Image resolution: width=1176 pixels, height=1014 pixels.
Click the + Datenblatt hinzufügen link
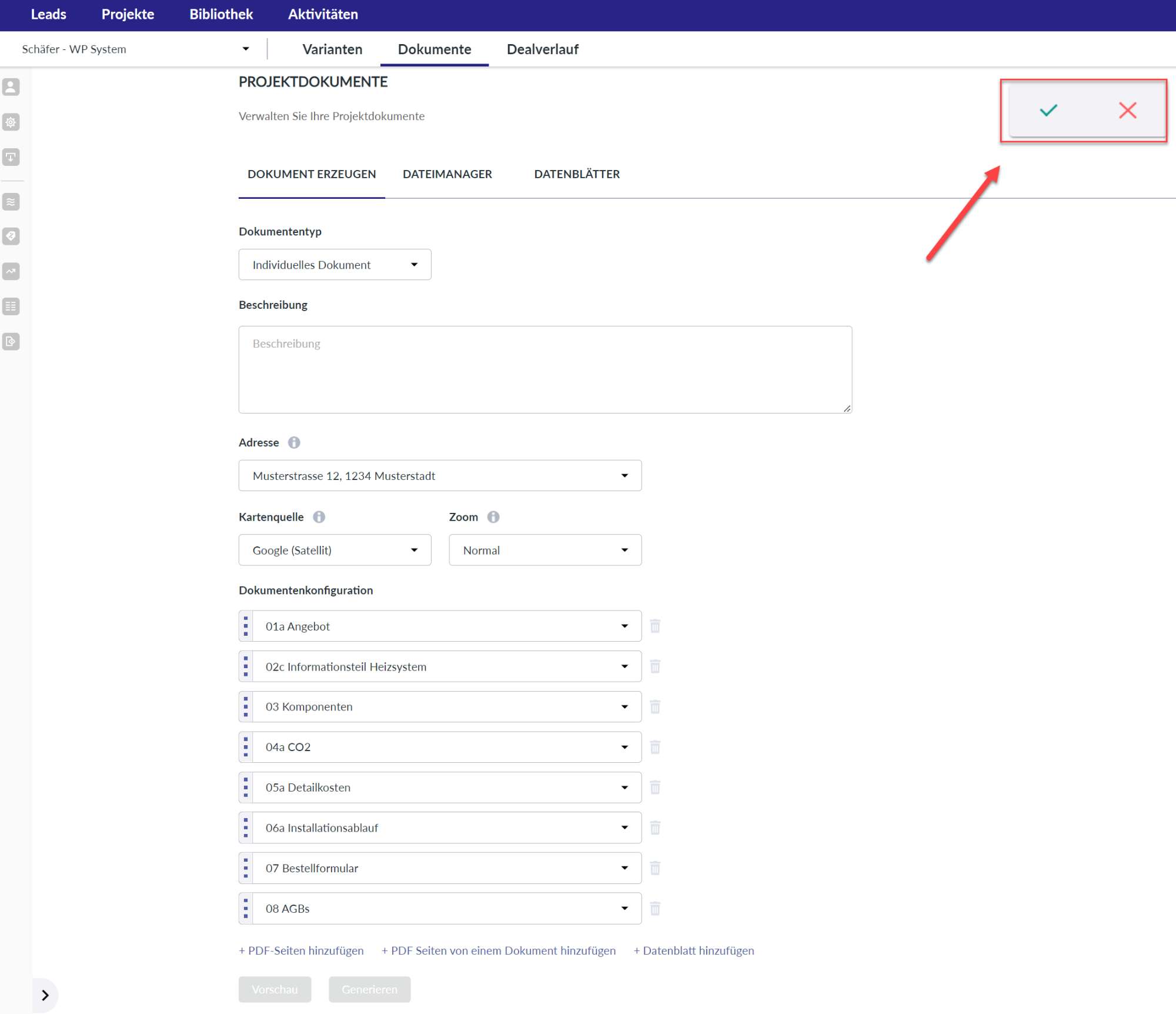tap(693, 950)
